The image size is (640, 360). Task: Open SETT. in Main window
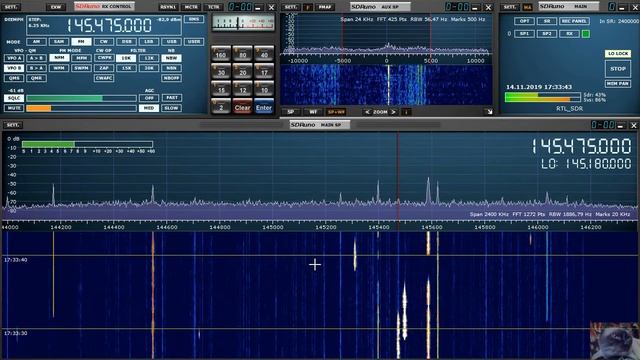click(510, 7)
